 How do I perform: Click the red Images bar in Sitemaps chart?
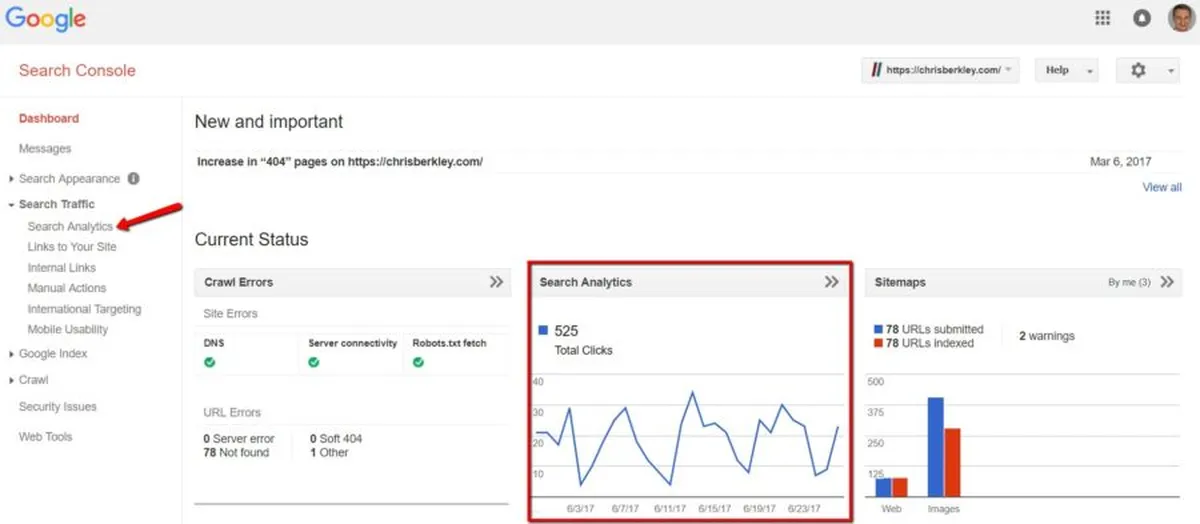(953, 462)
